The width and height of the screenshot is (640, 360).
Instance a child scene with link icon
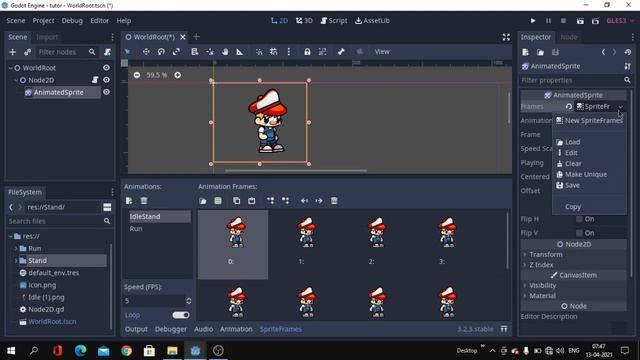27,52
